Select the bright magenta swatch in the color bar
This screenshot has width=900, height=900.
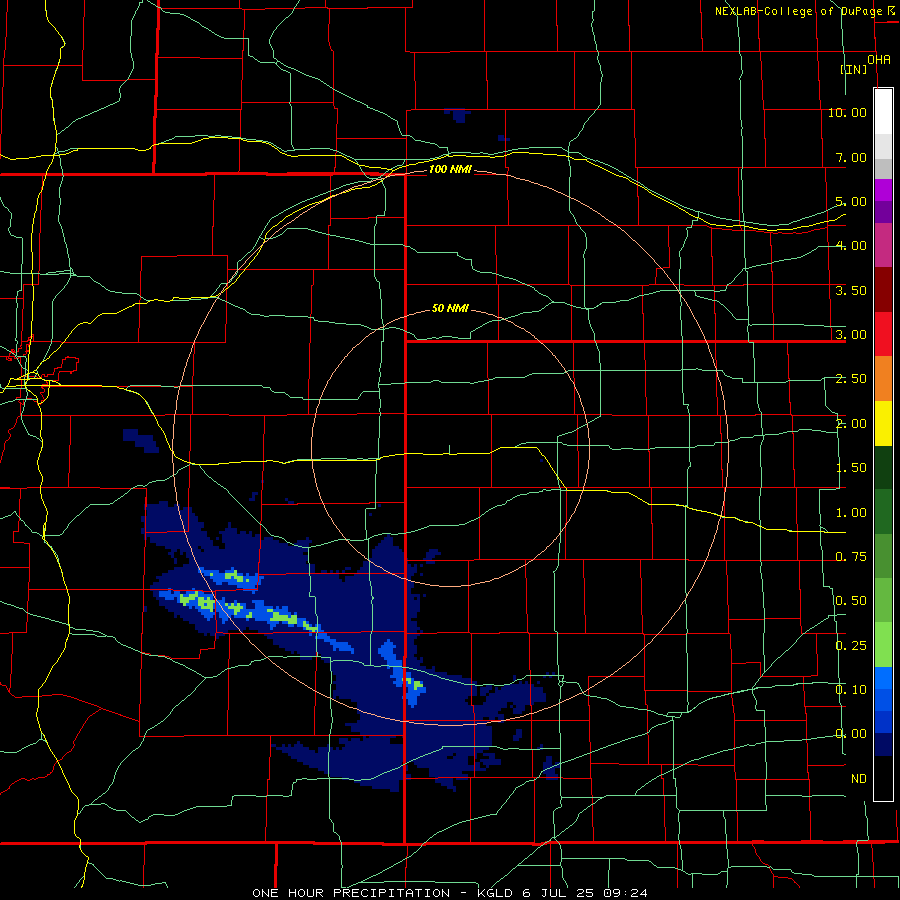click(883, 190)
